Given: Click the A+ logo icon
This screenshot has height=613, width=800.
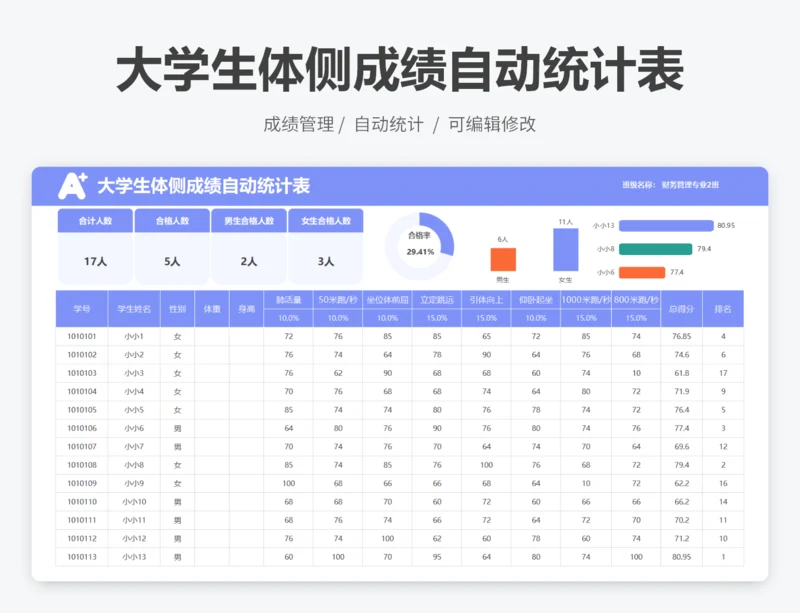Looking at the screenshot, I should [x=72, y=186].
